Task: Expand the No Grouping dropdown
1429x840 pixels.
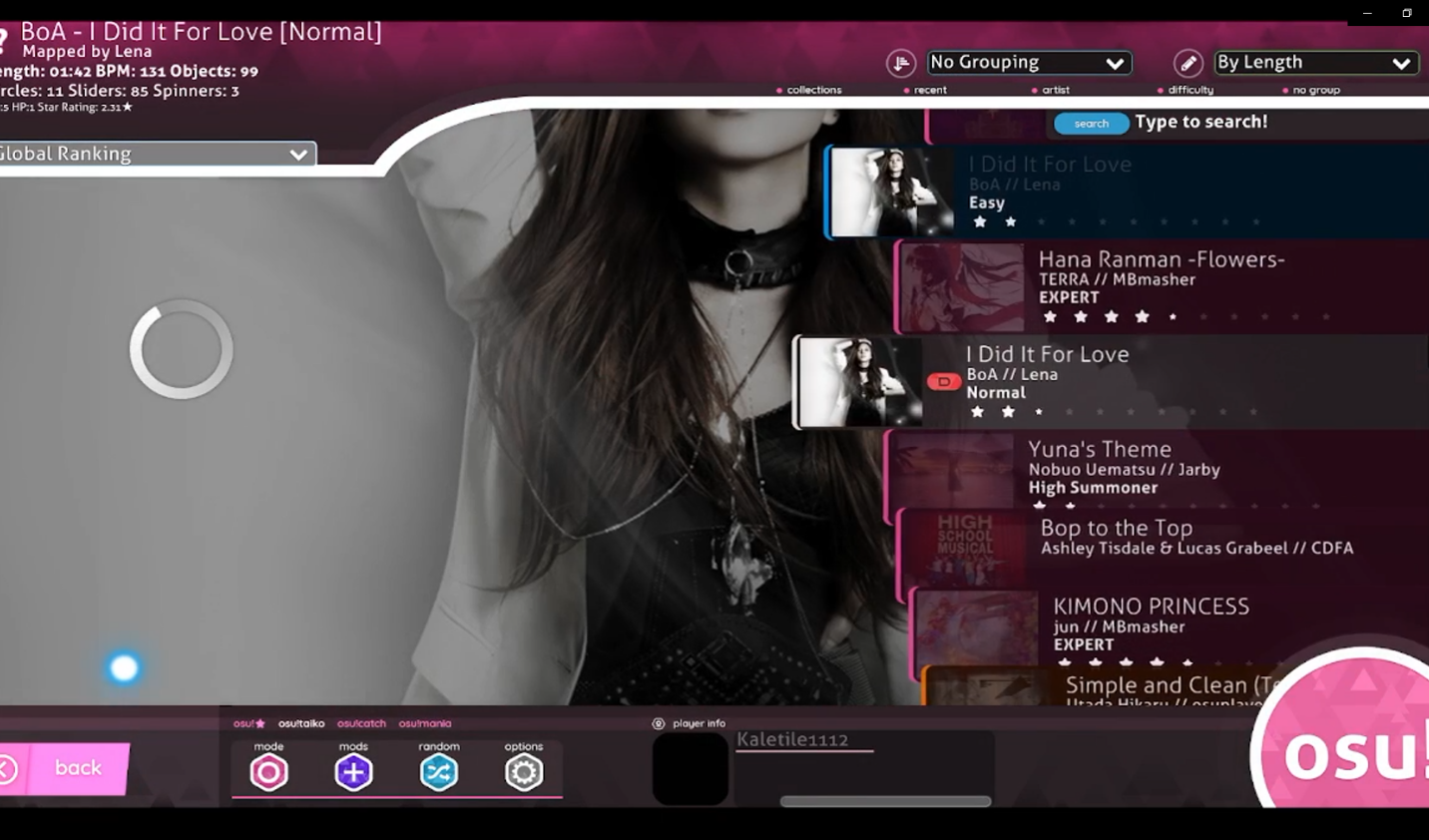Action: click(x=1029, y=63)
